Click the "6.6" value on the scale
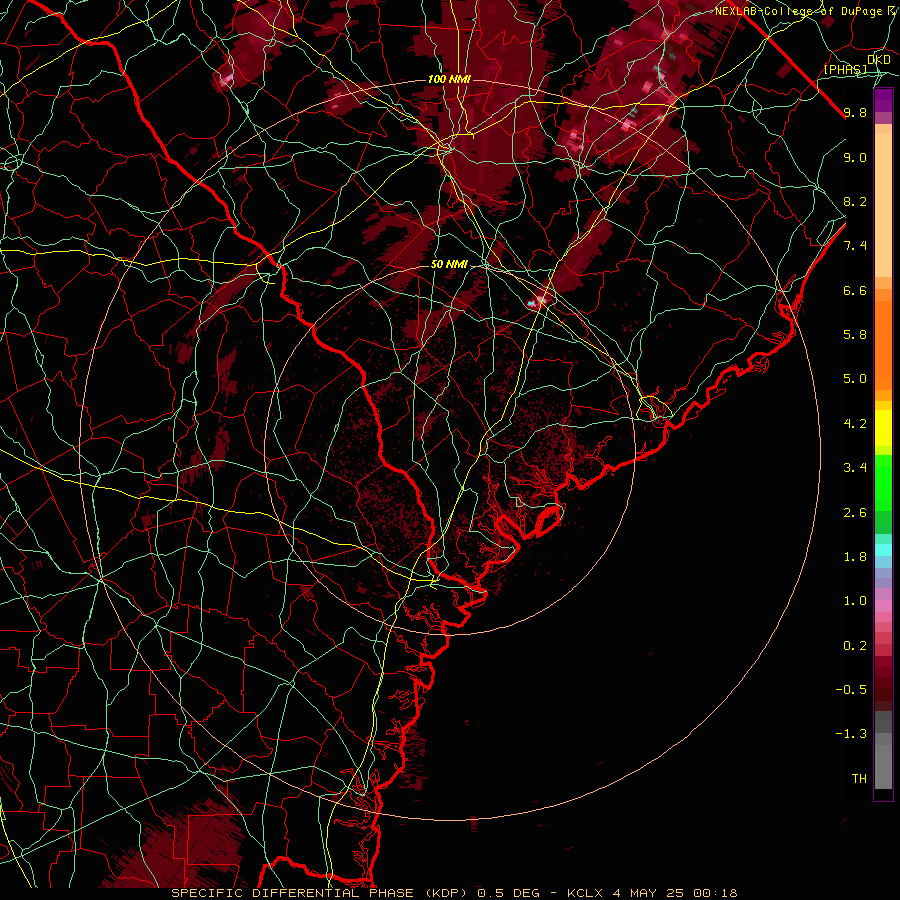 855,290
